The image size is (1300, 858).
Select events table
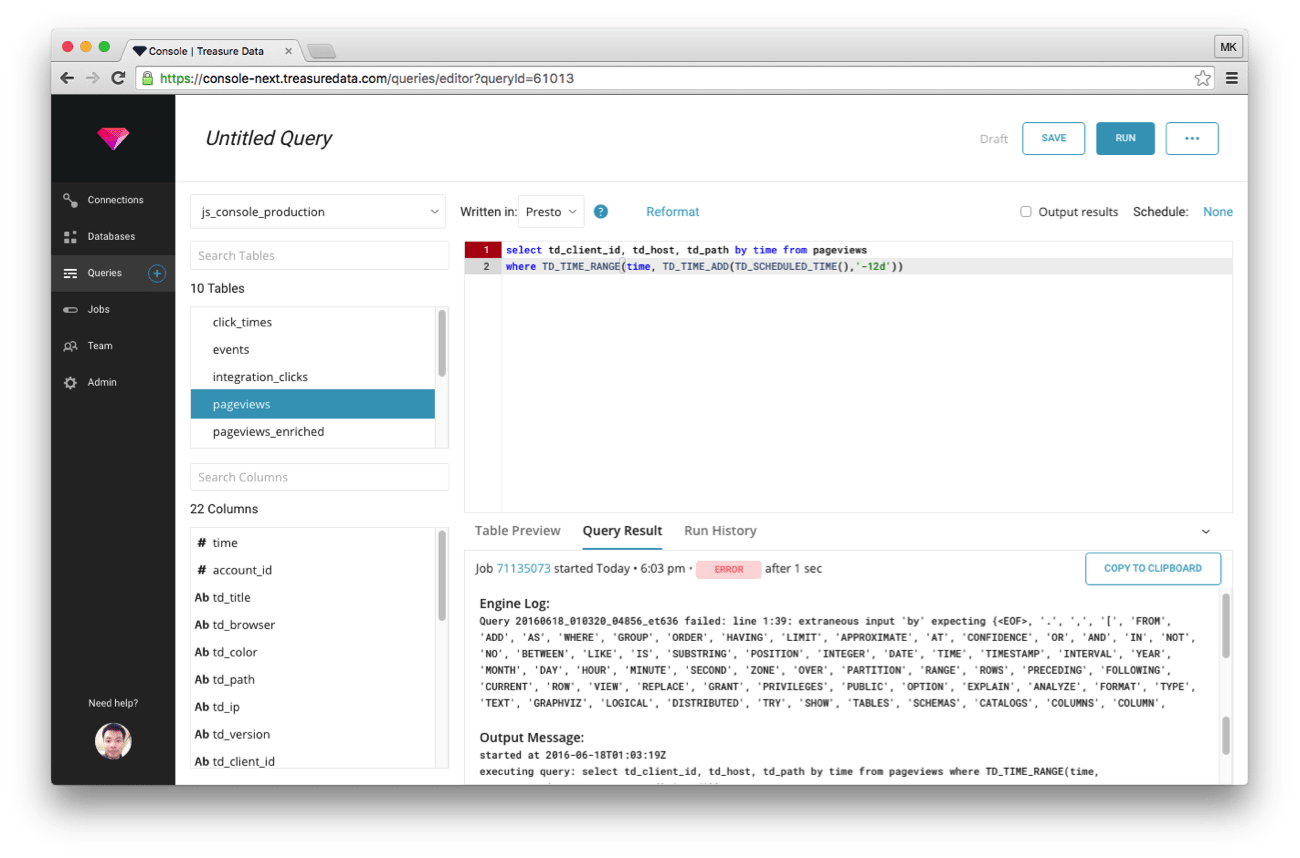[312, 350]
